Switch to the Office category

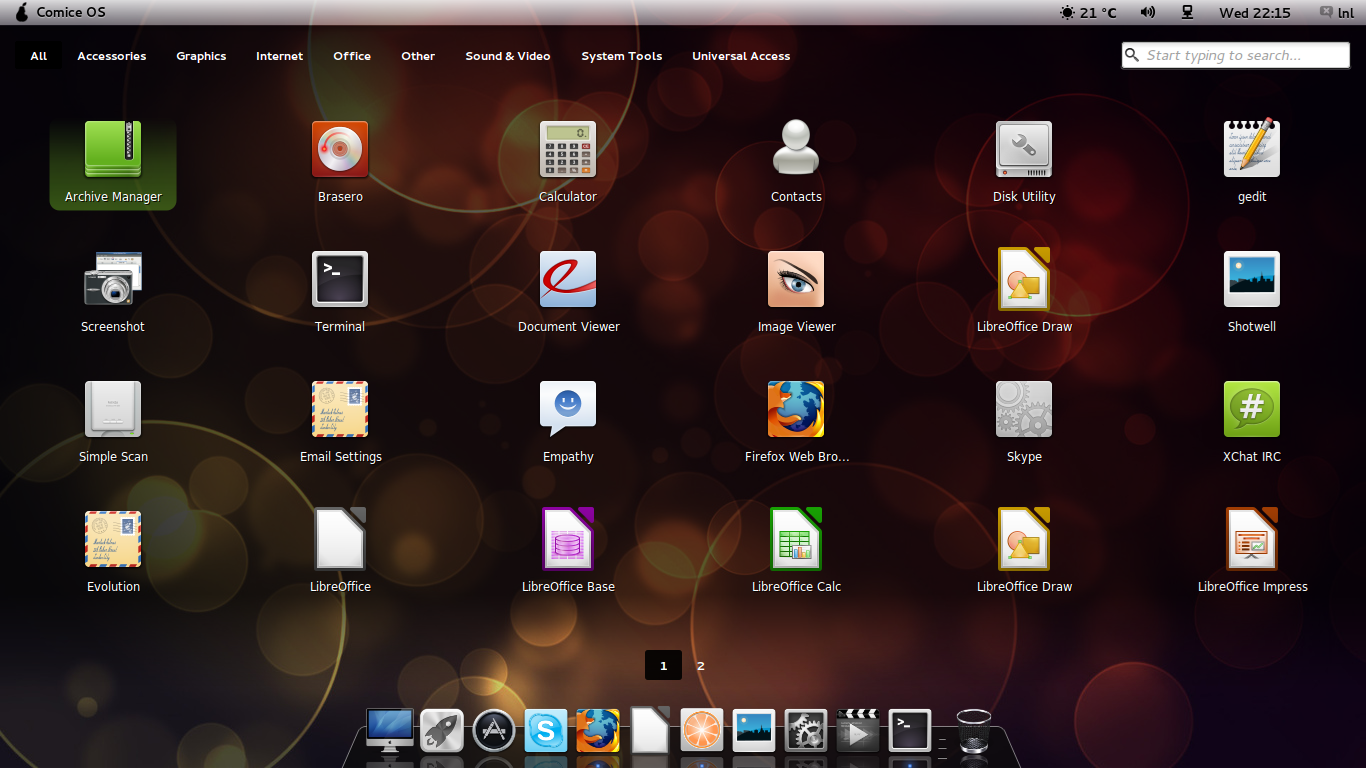[x=352, y=56]
